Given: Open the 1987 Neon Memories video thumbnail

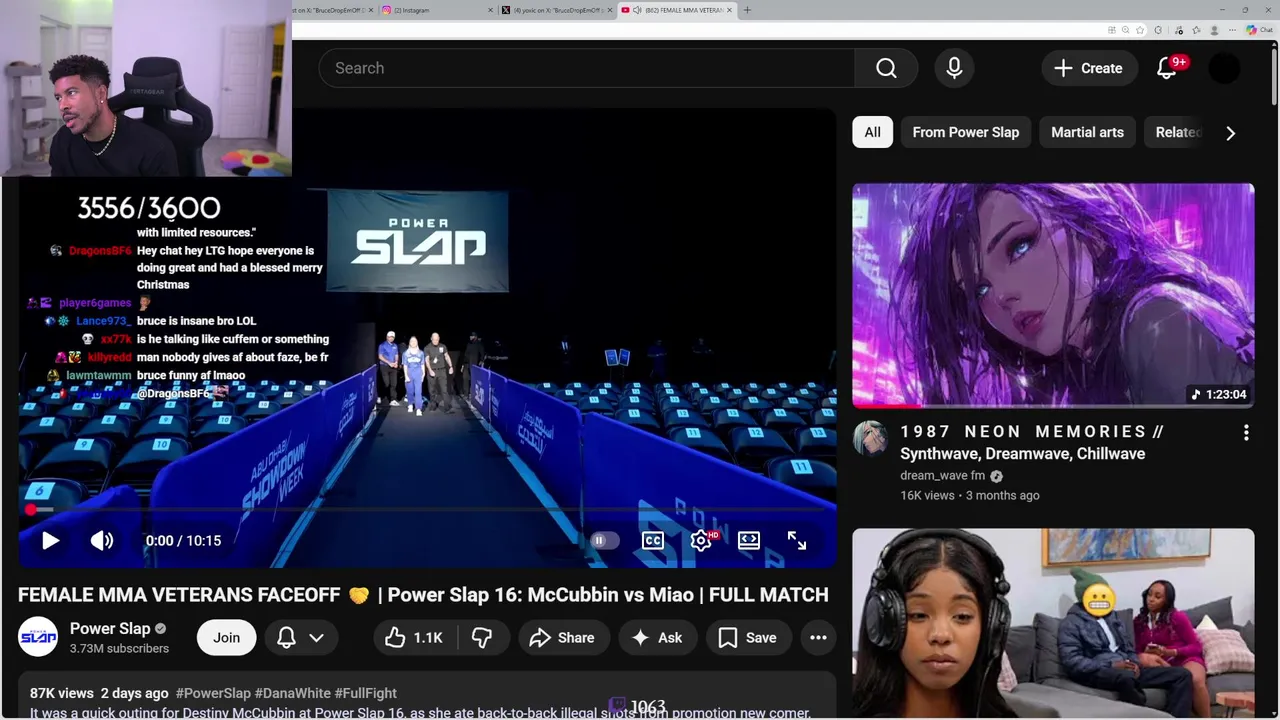Looking at the screenshot, I should click(x=1053, y=296).
